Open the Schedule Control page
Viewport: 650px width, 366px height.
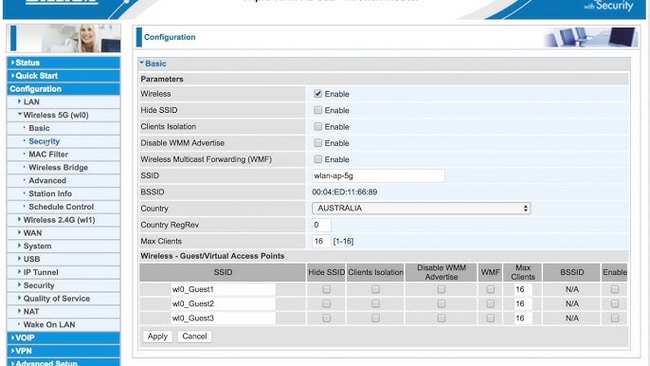point(61,207)
